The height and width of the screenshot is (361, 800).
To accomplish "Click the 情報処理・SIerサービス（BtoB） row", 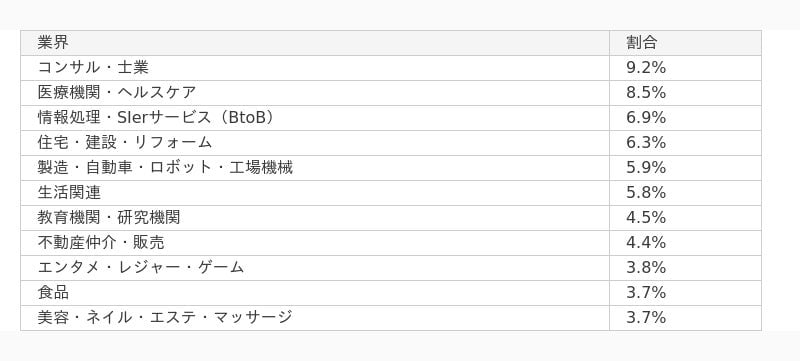I will click(x=391, y=118).
